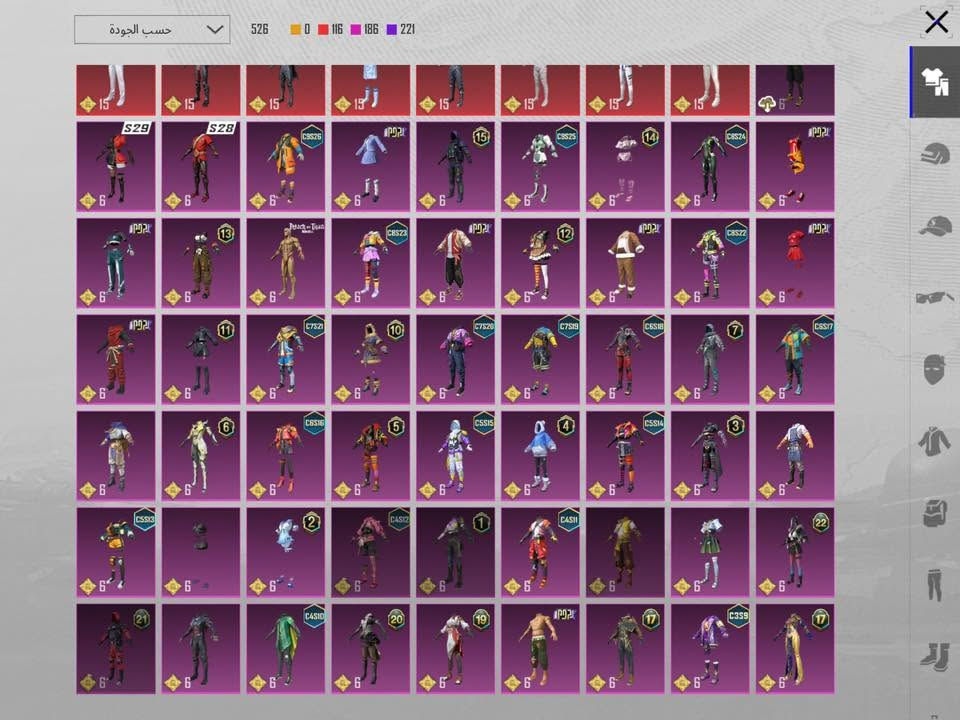Viewport: 960px width, 720px height.
Task: Select the C7S19 yellow-black outfit
Action: pyautogui.click(x=541, y=359)
